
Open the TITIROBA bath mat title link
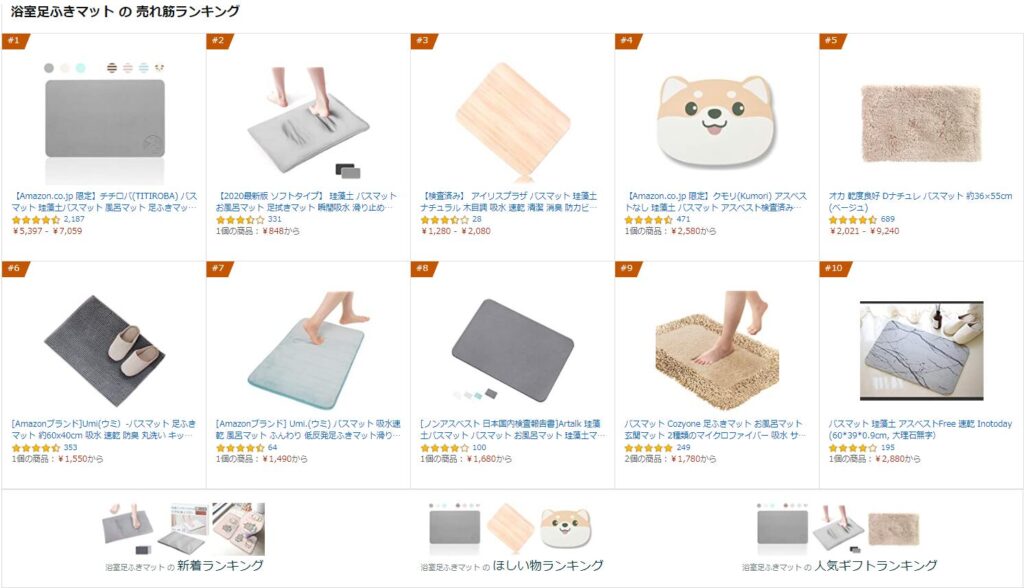[104, 201]
